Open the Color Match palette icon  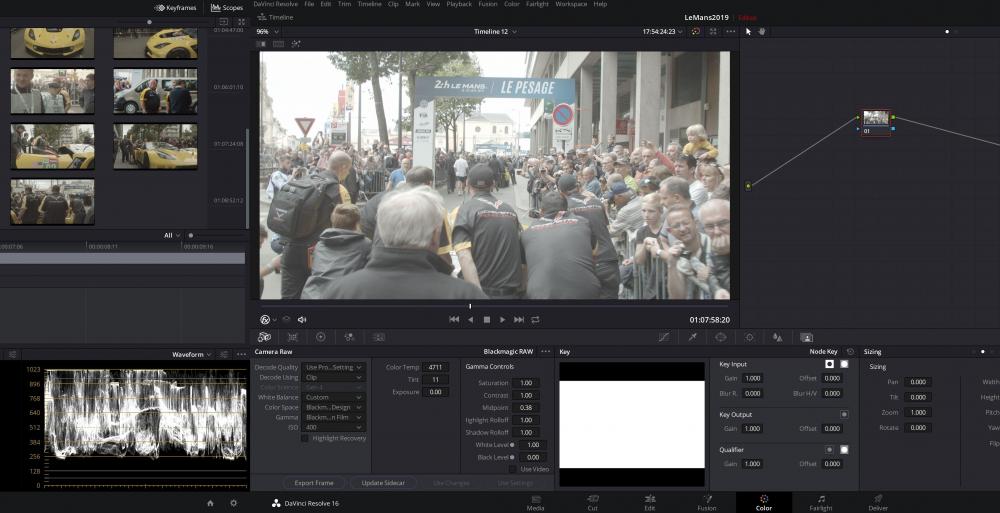(293, 337)
